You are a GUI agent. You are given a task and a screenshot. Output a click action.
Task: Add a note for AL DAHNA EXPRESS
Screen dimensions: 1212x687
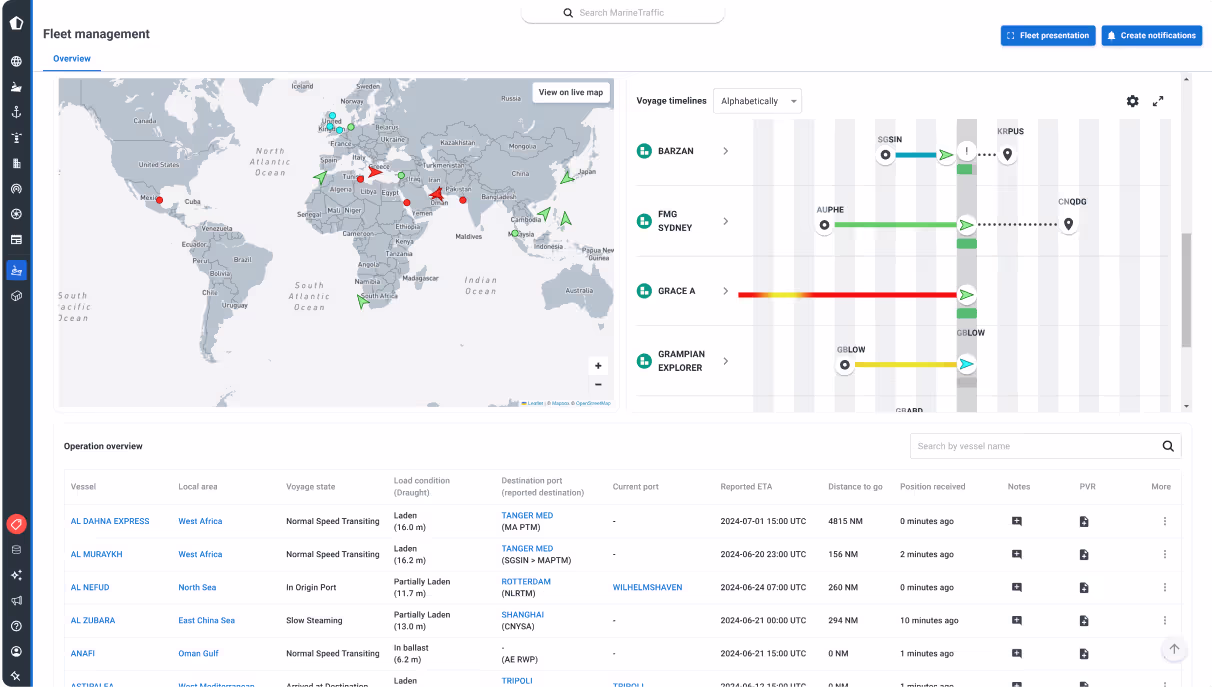point(1017,521)
